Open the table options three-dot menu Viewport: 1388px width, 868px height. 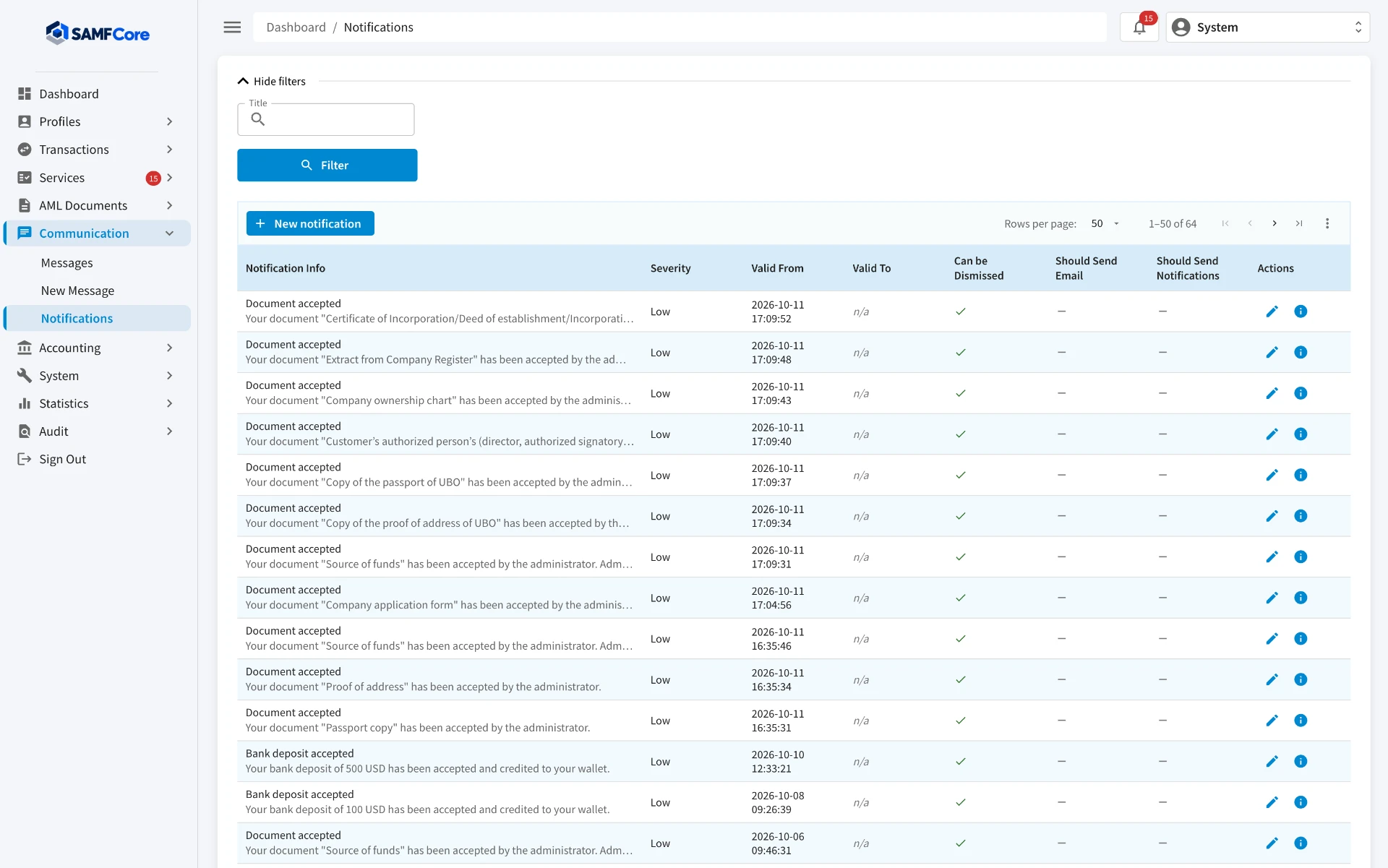[x=1327, y=223]
